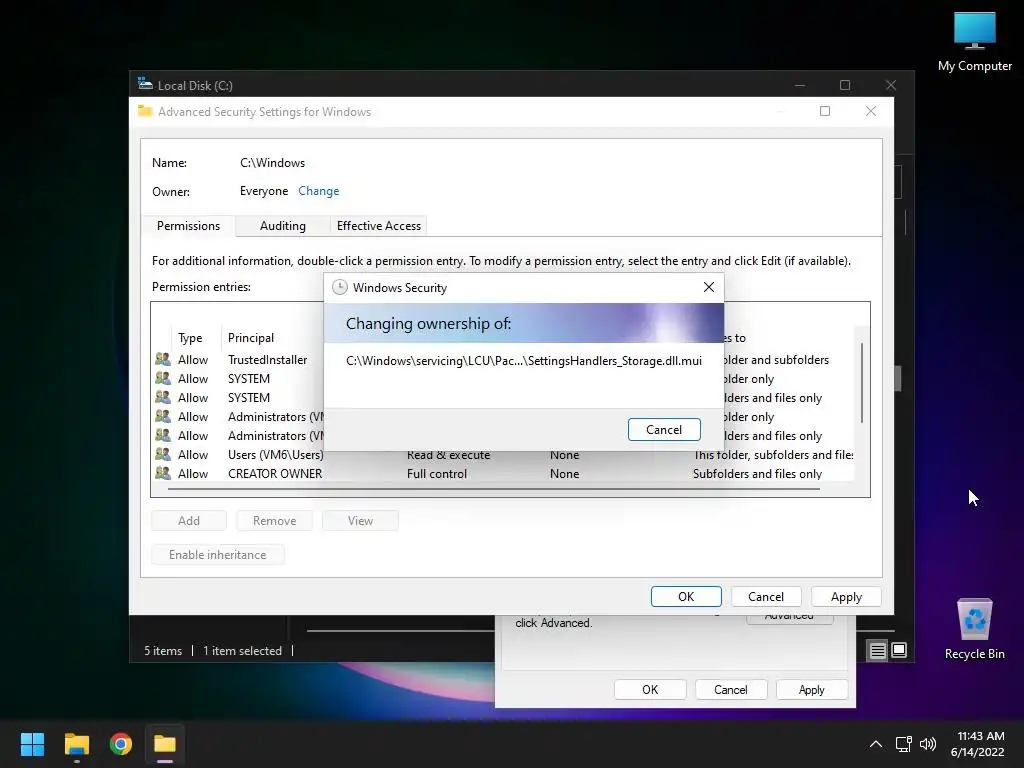Viewport: 1024px width, 768px height.
Task: Select the Recycle Bin desktop icon
Action: click(x=974, y=628)
